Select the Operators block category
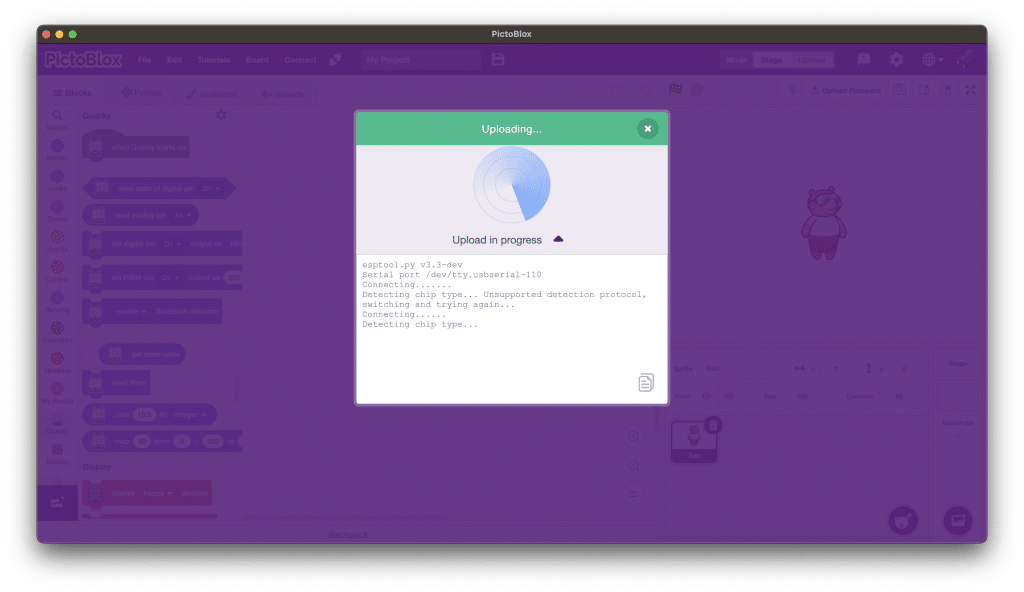This screenshot has height=592, width=1024. [x=57, y=332]
